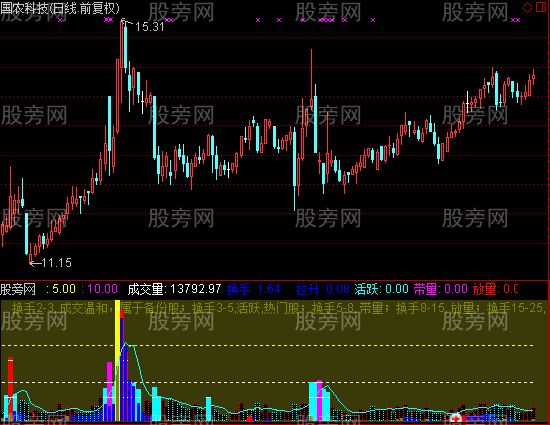550x425 pixels.
Task: Click the tall yellow vertical volume bar
Action: [118, 360]
